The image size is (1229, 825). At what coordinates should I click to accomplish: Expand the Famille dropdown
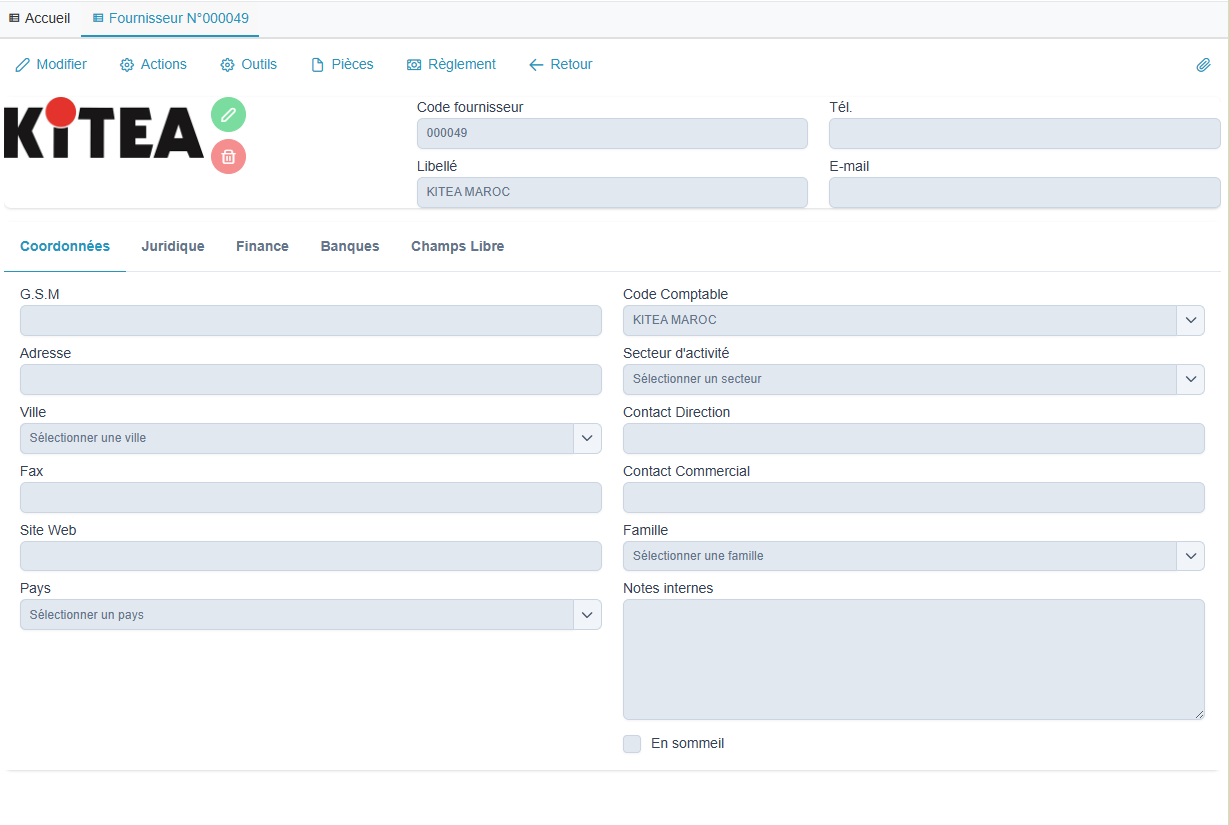tap(1190, 556)
